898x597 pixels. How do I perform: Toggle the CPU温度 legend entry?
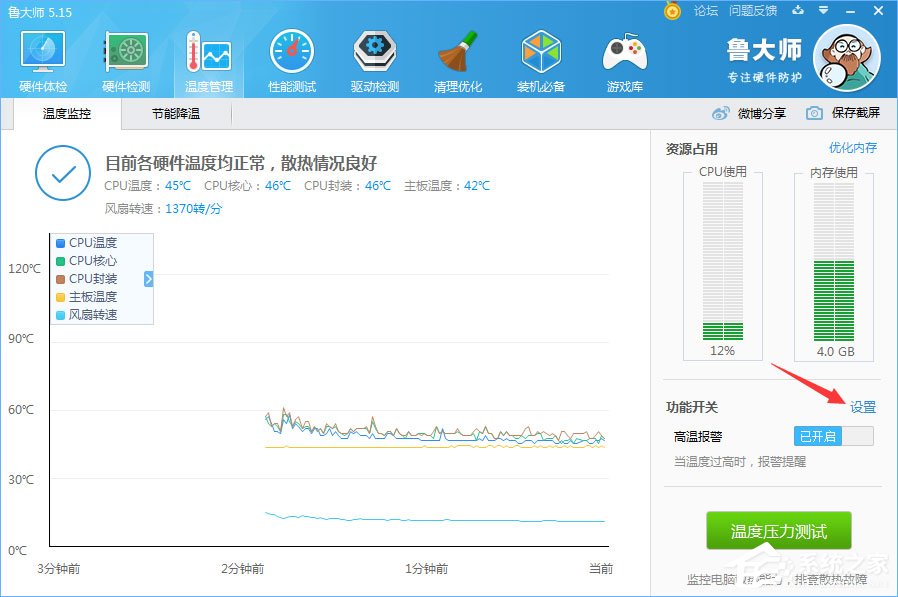[x=92, y=242]
